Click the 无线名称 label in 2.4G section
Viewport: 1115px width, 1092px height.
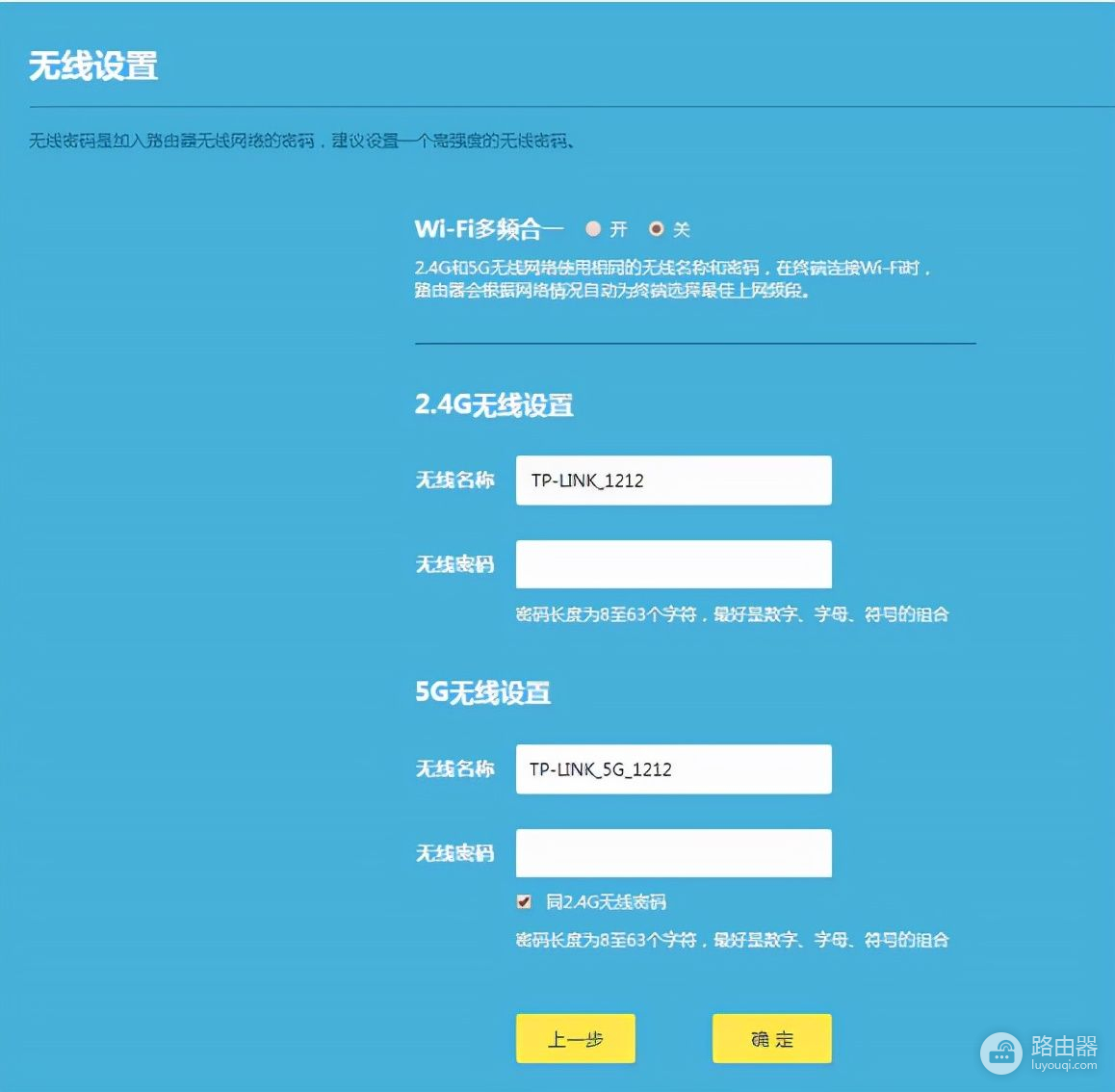455,481
